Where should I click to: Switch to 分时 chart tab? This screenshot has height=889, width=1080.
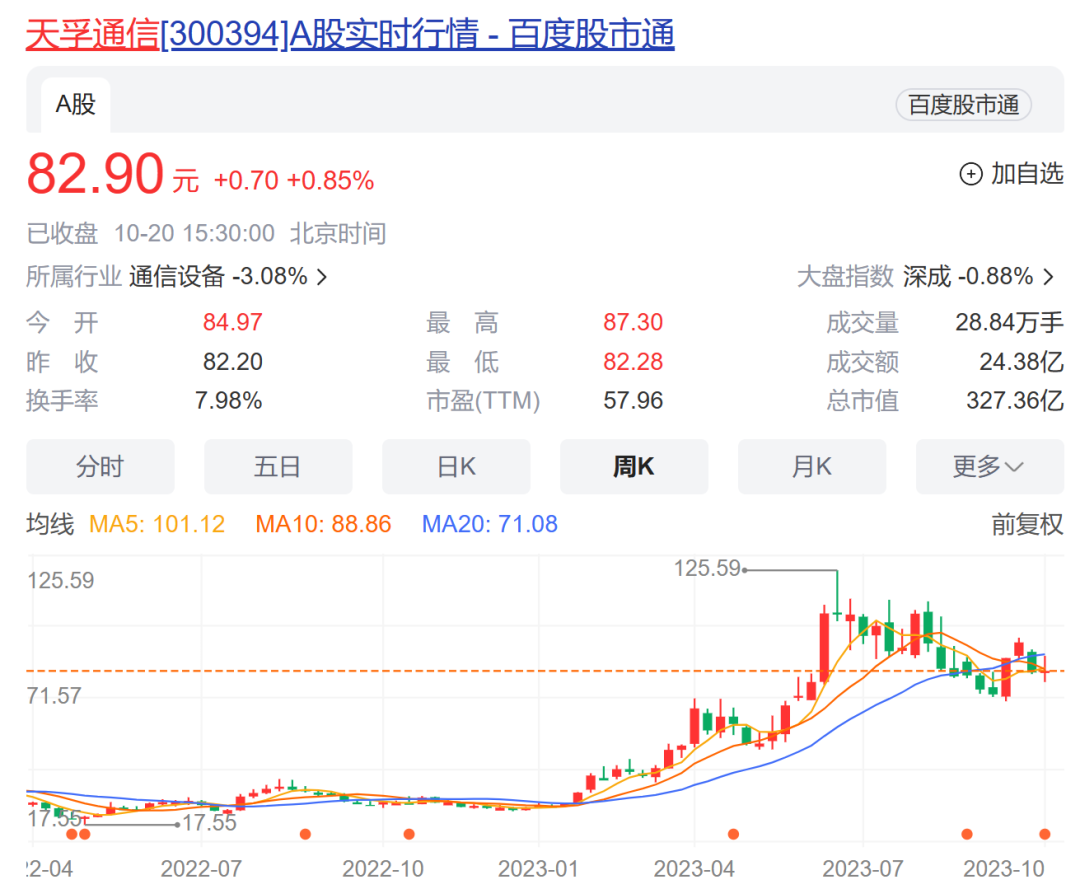coord(100,467)
